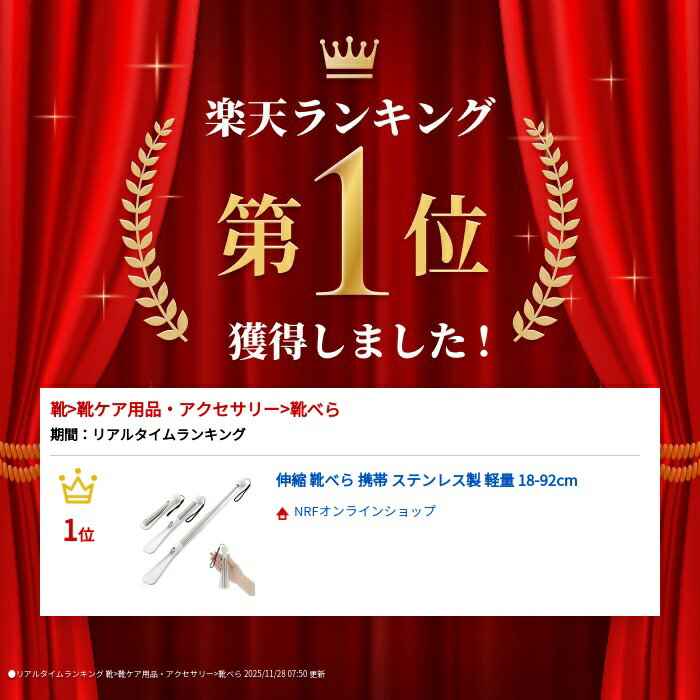Click the 期間:リアルタイムランキング label
The height and width of the screenshot is (700, 700).
tap(148, 434)
